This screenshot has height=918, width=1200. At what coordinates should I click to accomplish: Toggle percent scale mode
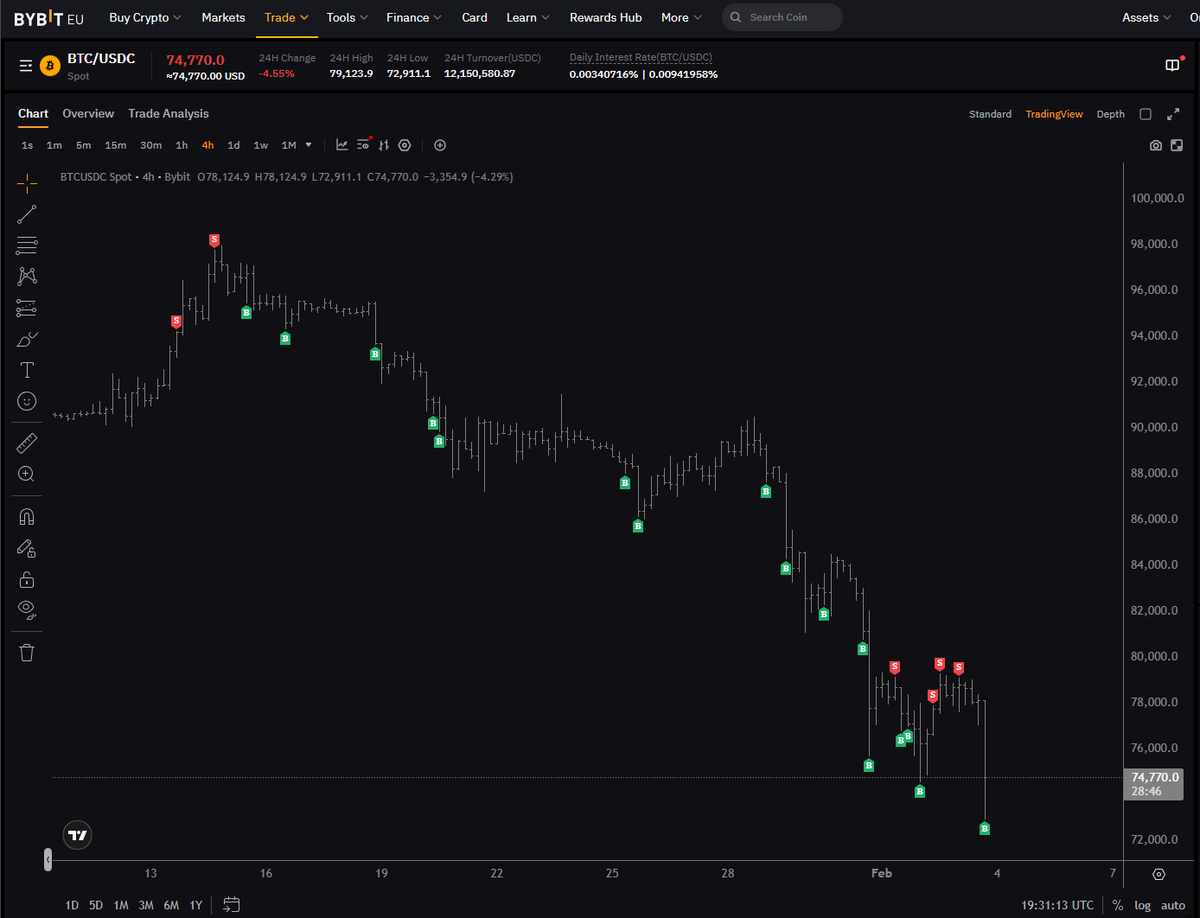[1117, 905]
